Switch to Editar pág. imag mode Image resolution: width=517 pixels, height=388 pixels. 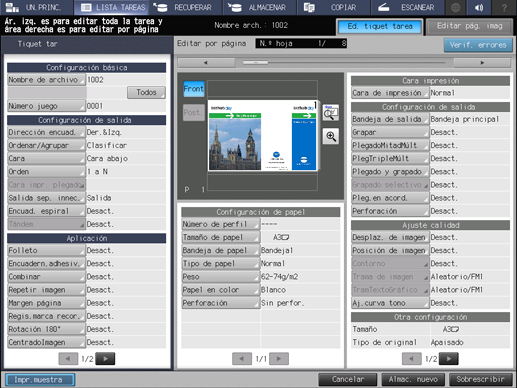click(x=469, y=26)
